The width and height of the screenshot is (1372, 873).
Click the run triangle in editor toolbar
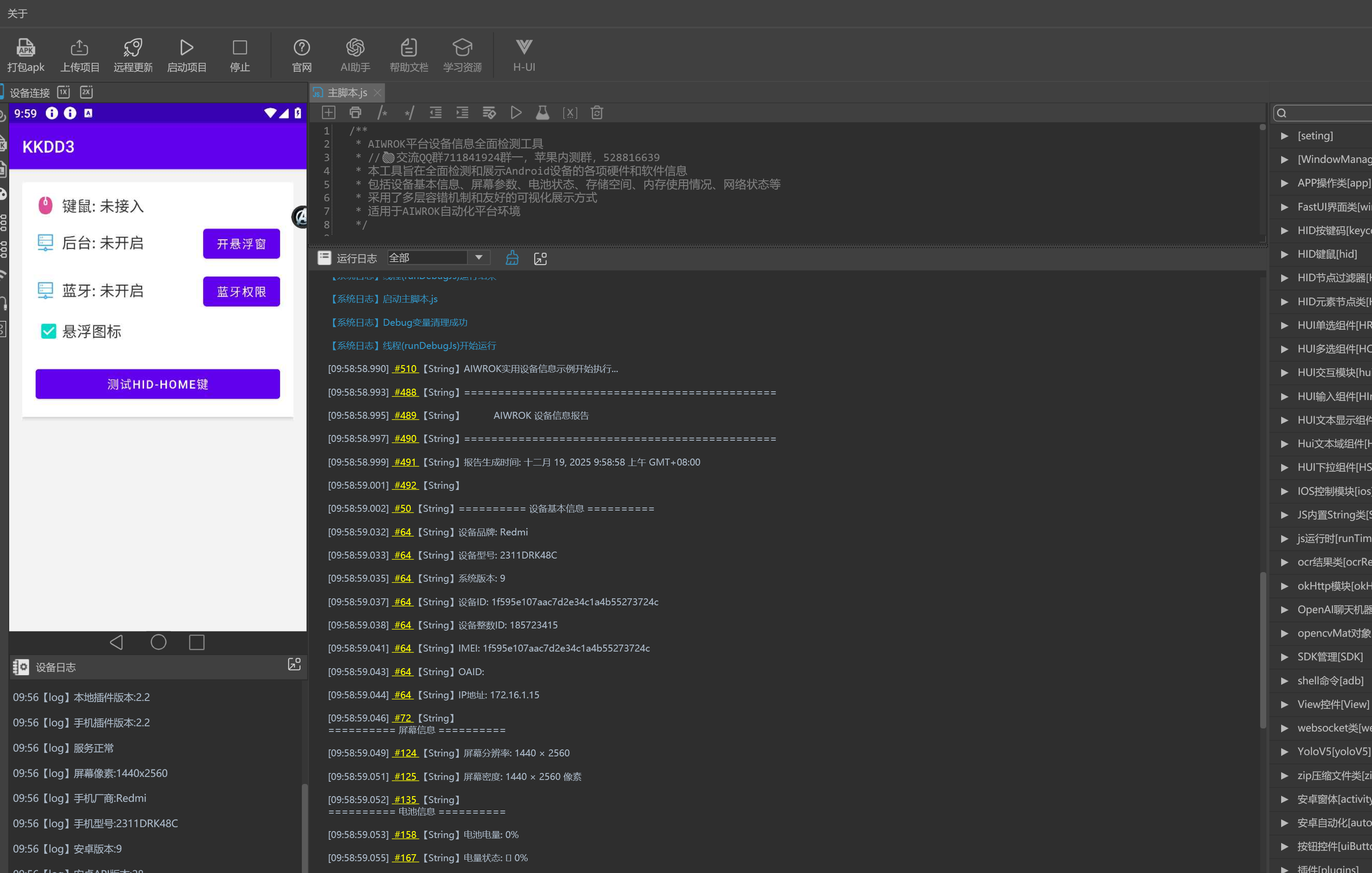(516, 113)
